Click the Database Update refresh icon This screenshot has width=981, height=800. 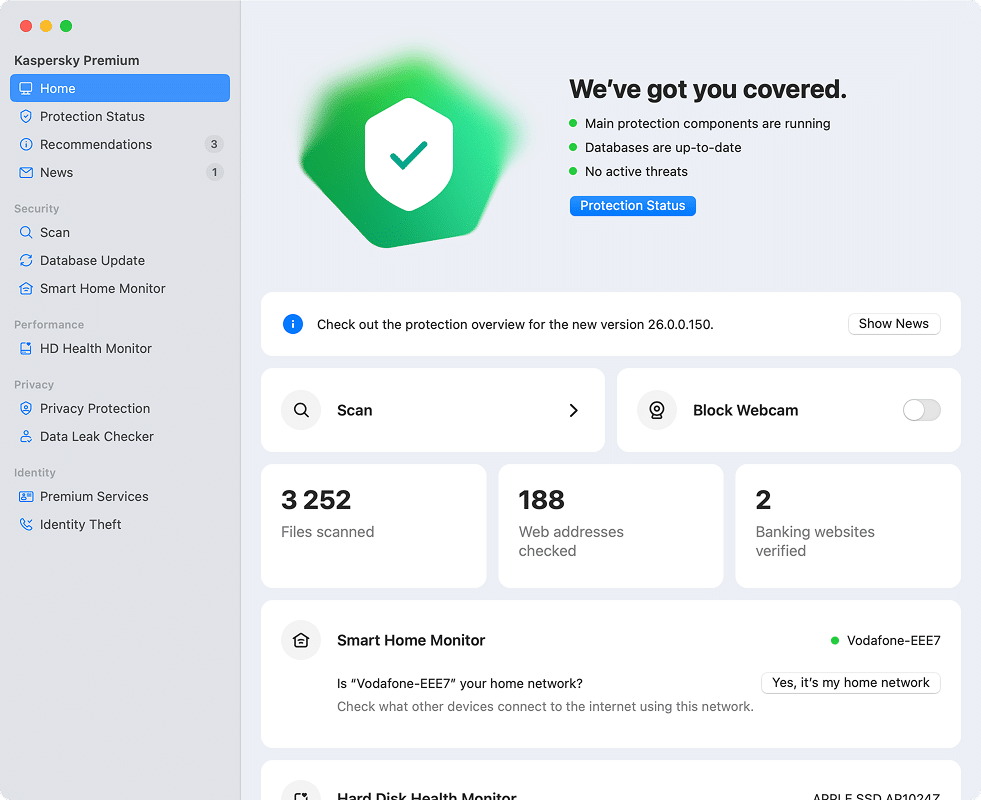(x=26, y=260)
